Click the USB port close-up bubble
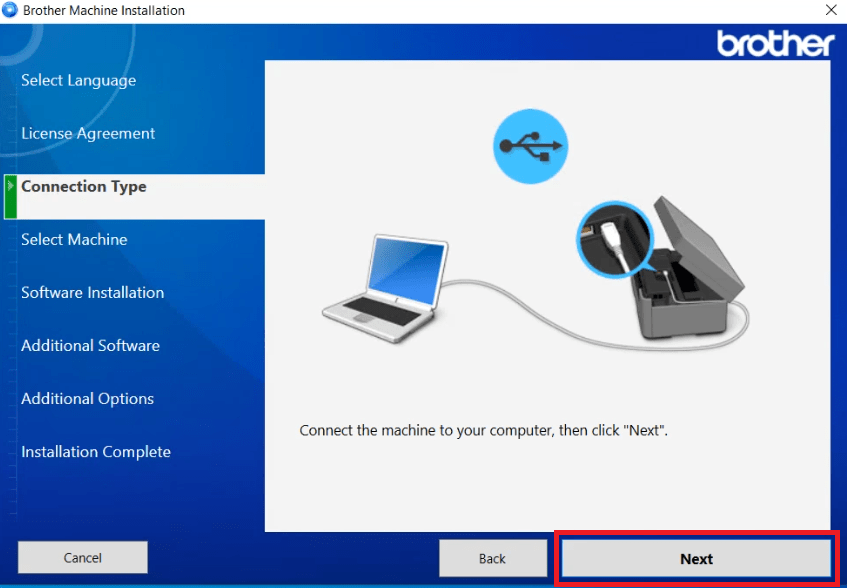This screenshot has height=588, width=847. click(615, 239)
